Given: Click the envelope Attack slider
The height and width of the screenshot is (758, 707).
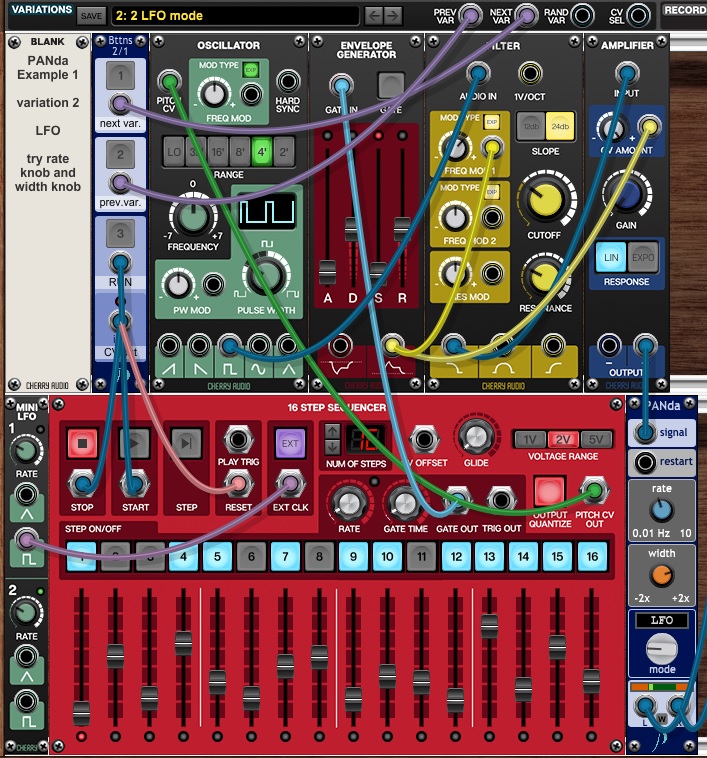Looking at the screenshot, I should 327,270.
